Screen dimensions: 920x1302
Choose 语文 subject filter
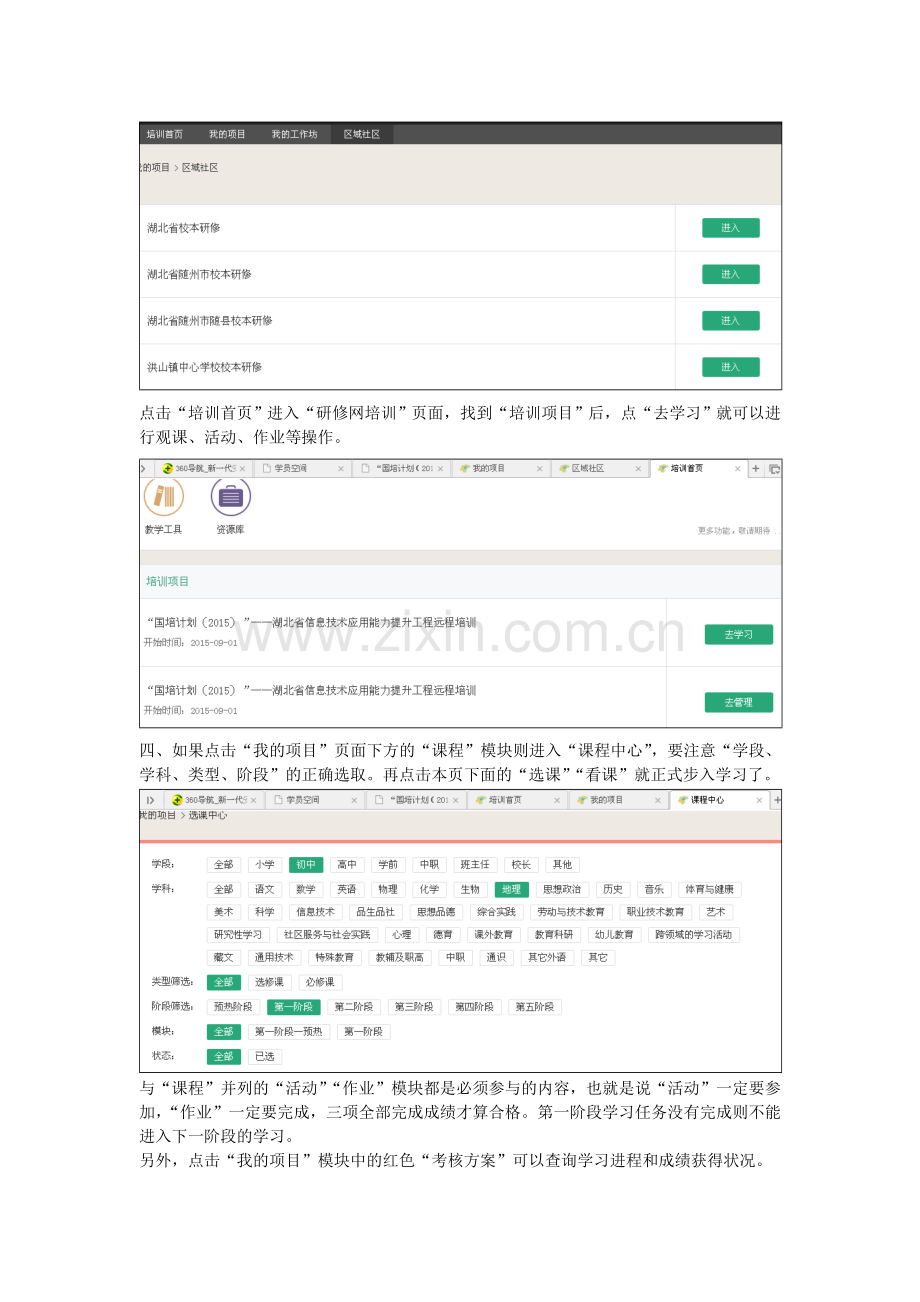(x=264, y=889)
